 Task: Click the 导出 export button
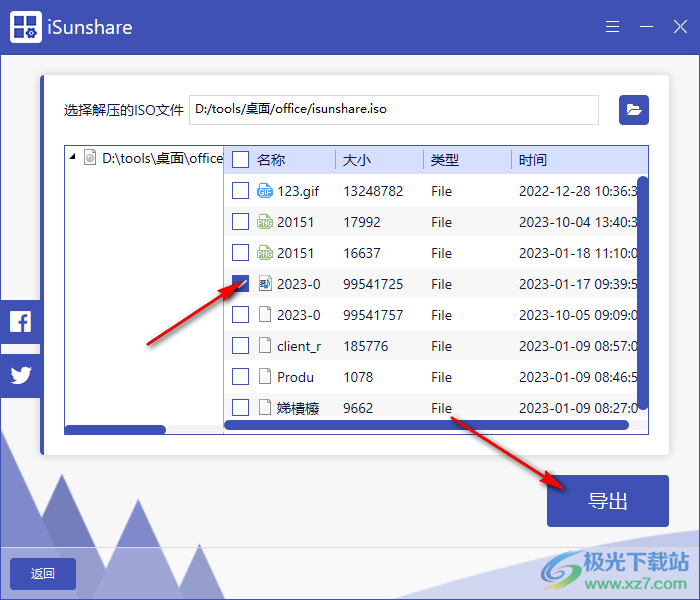pos(608,501)
